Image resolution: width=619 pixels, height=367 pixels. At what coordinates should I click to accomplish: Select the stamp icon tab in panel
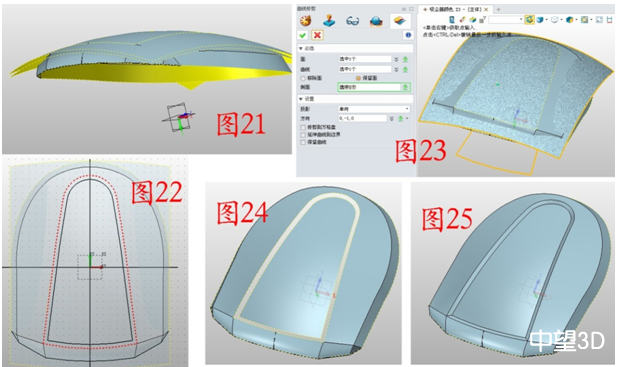[329, 21]
